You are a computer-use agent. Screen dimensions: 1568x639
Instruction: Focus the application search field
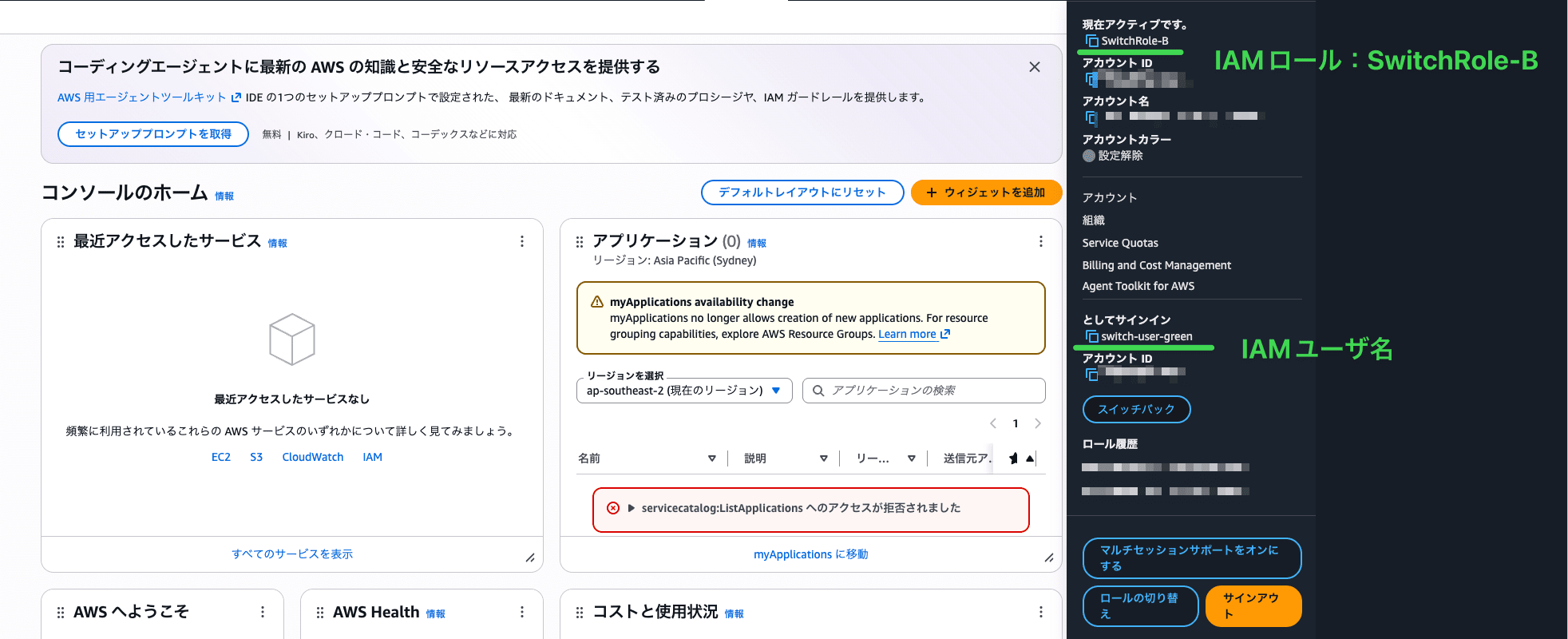924,391
